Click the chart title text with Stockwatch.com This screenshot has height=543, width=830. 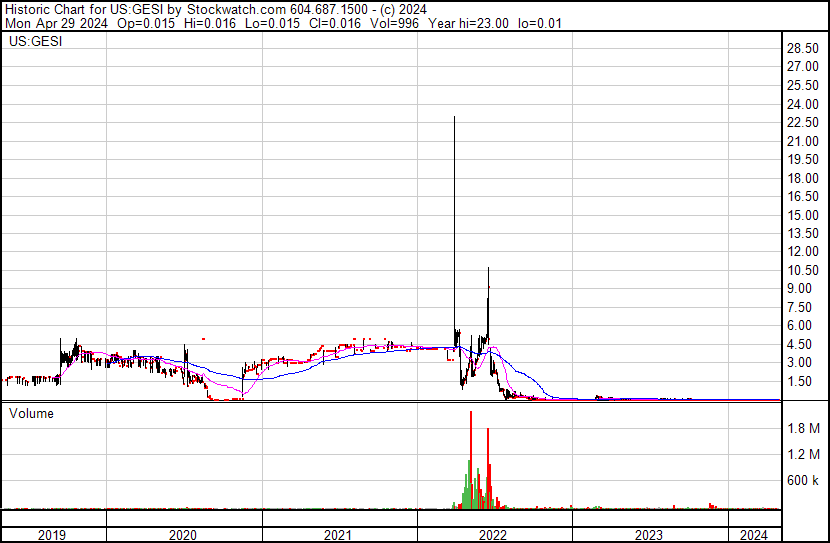216,10
